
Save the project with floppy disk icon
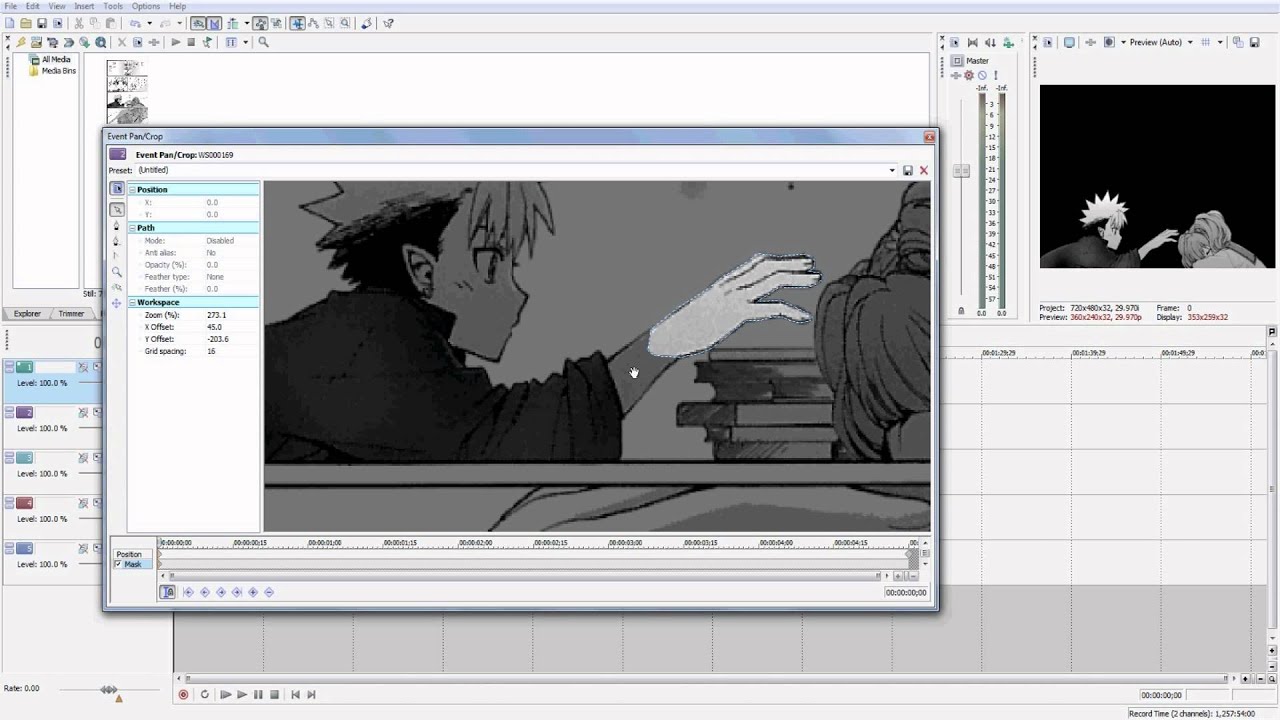pyautogui.click(x=42, y=23)
